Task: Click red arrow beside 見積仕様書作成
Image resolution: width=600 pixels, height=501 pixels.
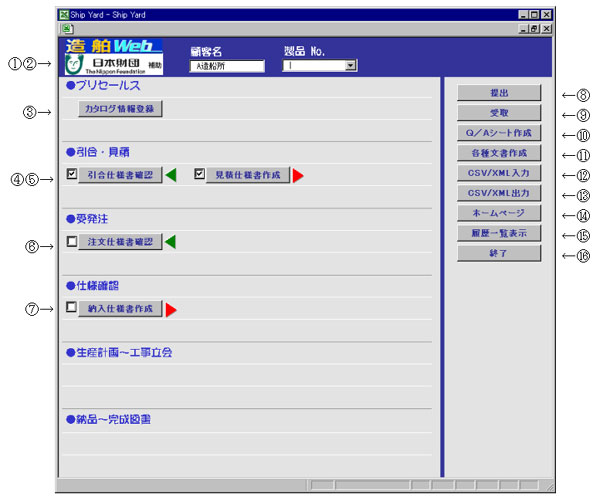Action: pyautogui.click(x=298, y=176)
